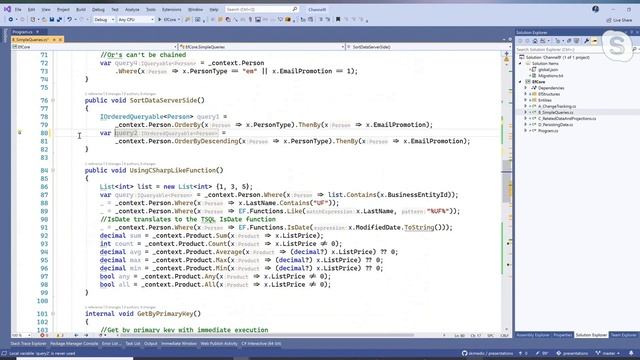Collapse the GetByPrimaryKey method outline on line 101
The image size is (640, 360).
tap(53, 314)
